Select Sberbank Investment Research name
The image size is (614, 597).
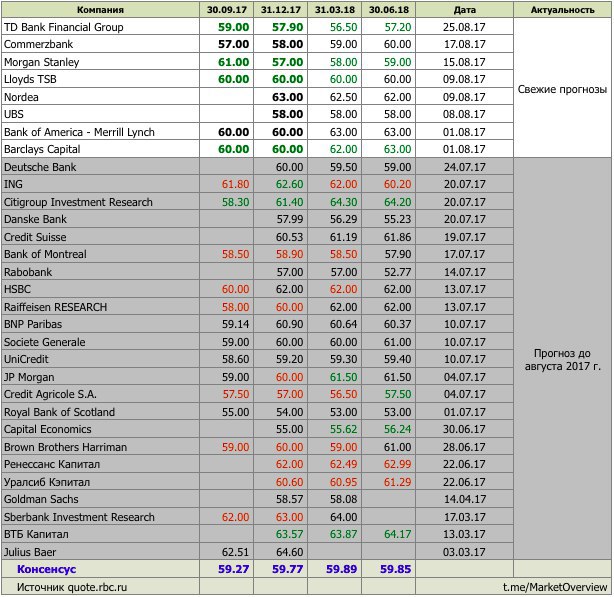coord(79,518)
